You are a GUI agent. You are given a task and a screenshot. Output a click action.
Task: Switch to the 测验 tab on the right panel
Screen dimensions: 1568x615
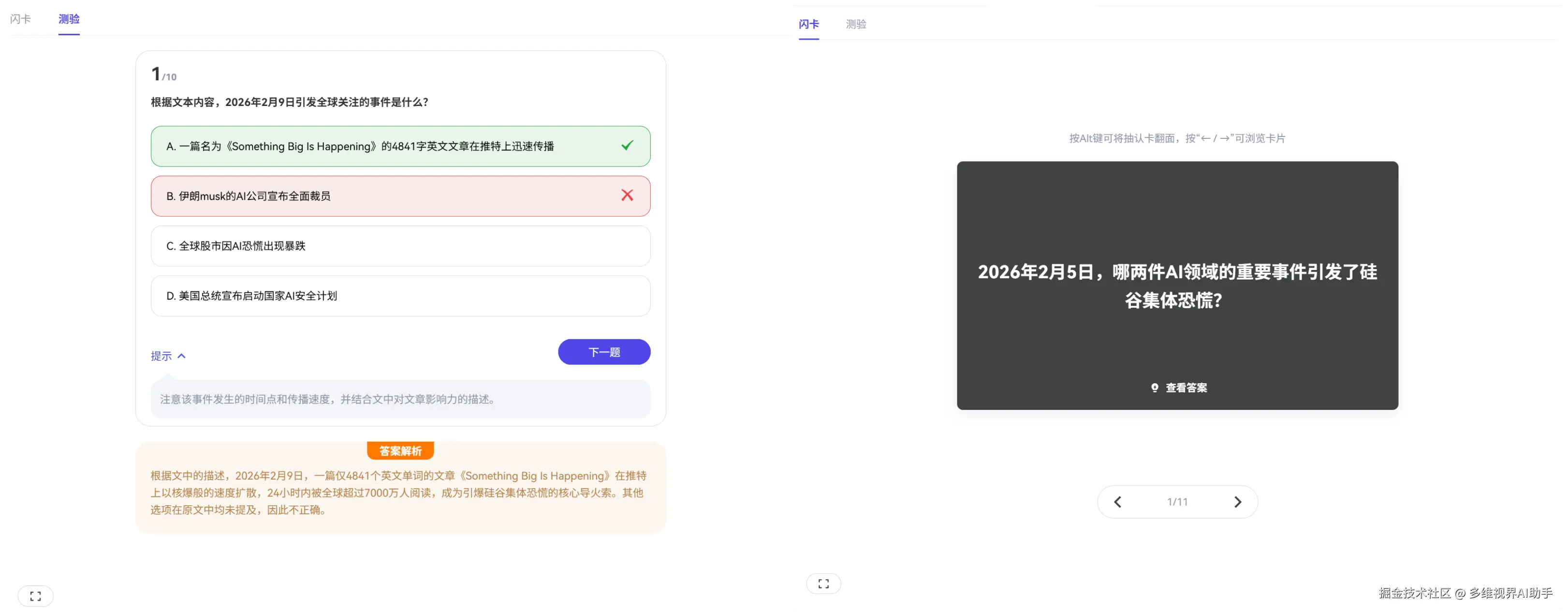coord(856,24)
